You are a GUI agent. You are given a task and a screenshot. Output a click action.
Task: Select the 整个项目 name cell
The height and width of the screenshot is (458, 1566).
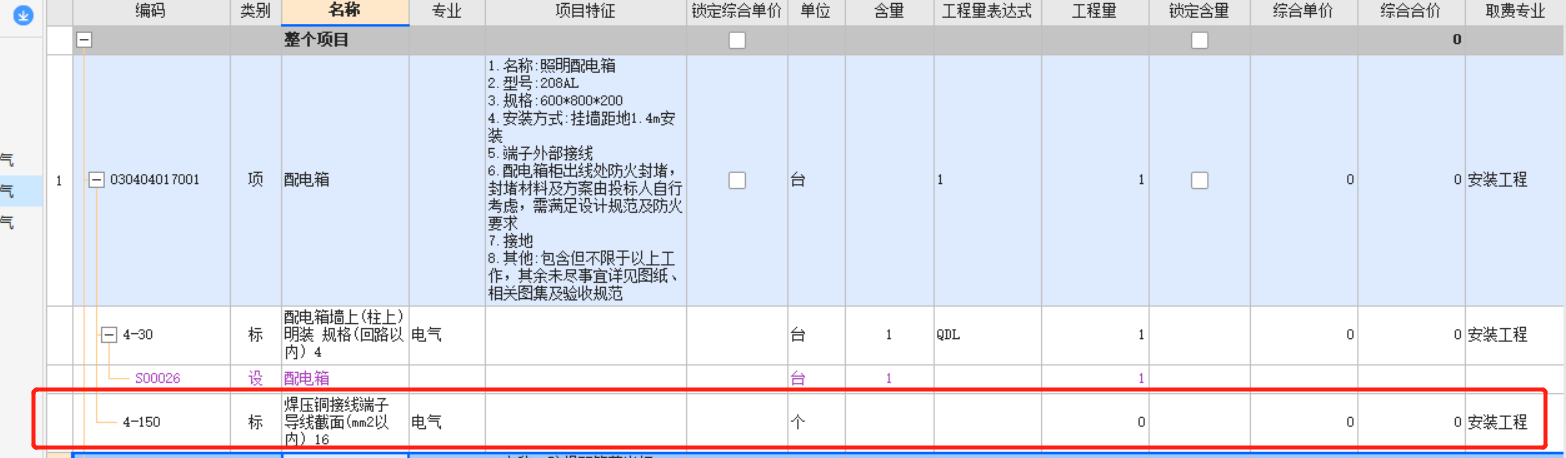345,40
